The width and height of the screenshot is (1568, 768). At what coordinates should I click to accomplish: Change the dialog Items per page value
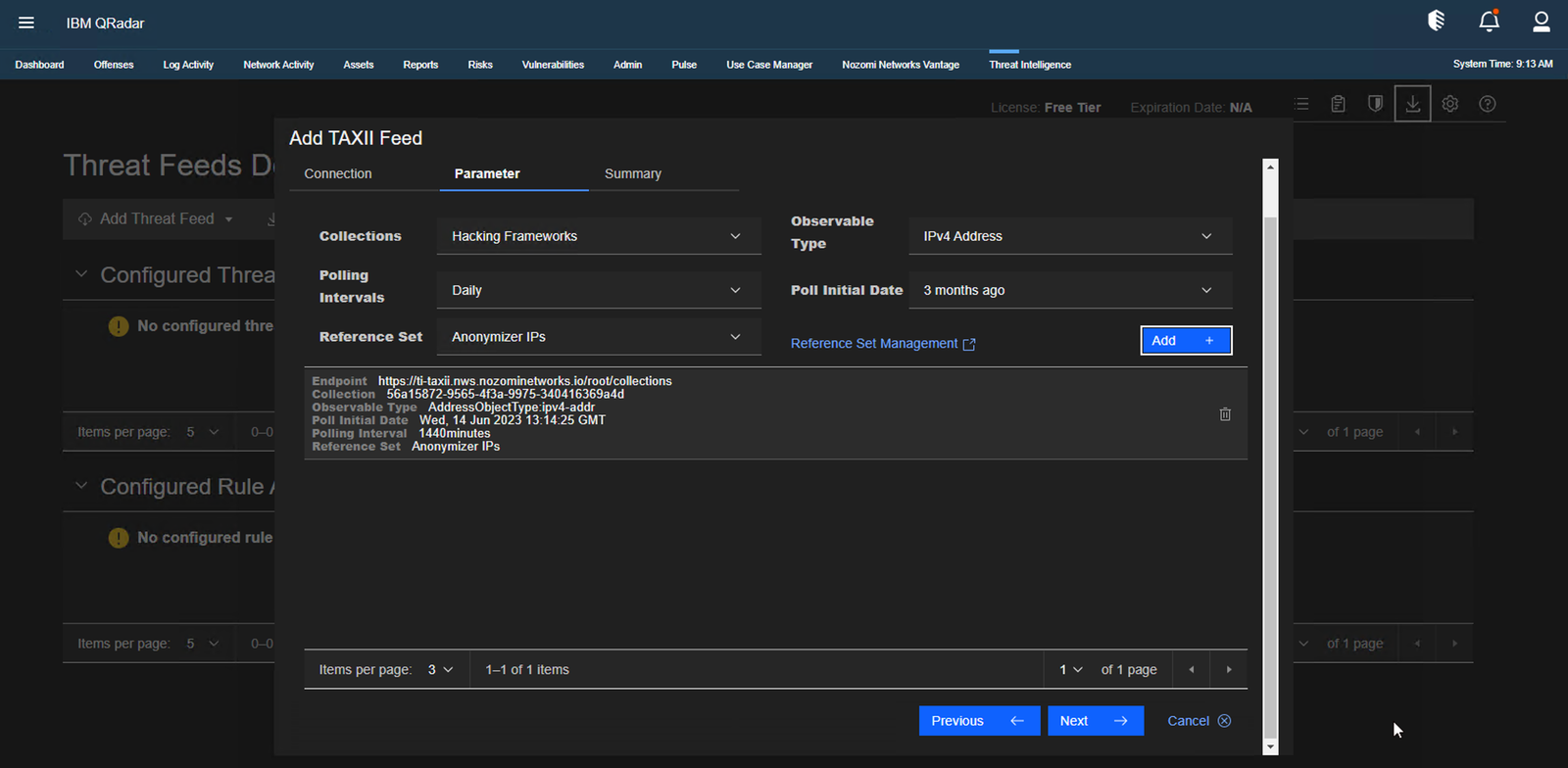point(440,670)
